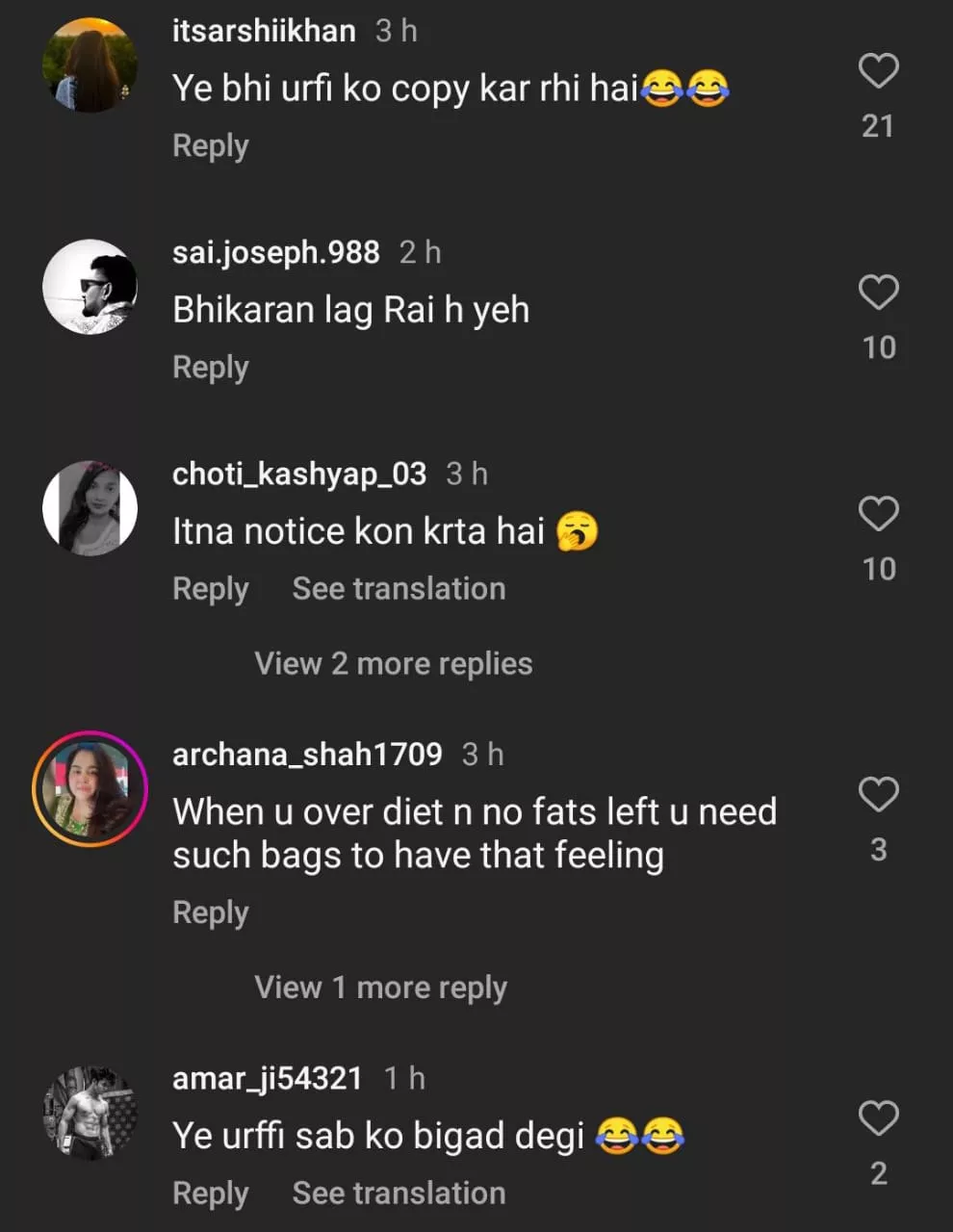Tap amar_ji54321's profile photo
Screen dimensions: 953x1232
[90, 1113]
